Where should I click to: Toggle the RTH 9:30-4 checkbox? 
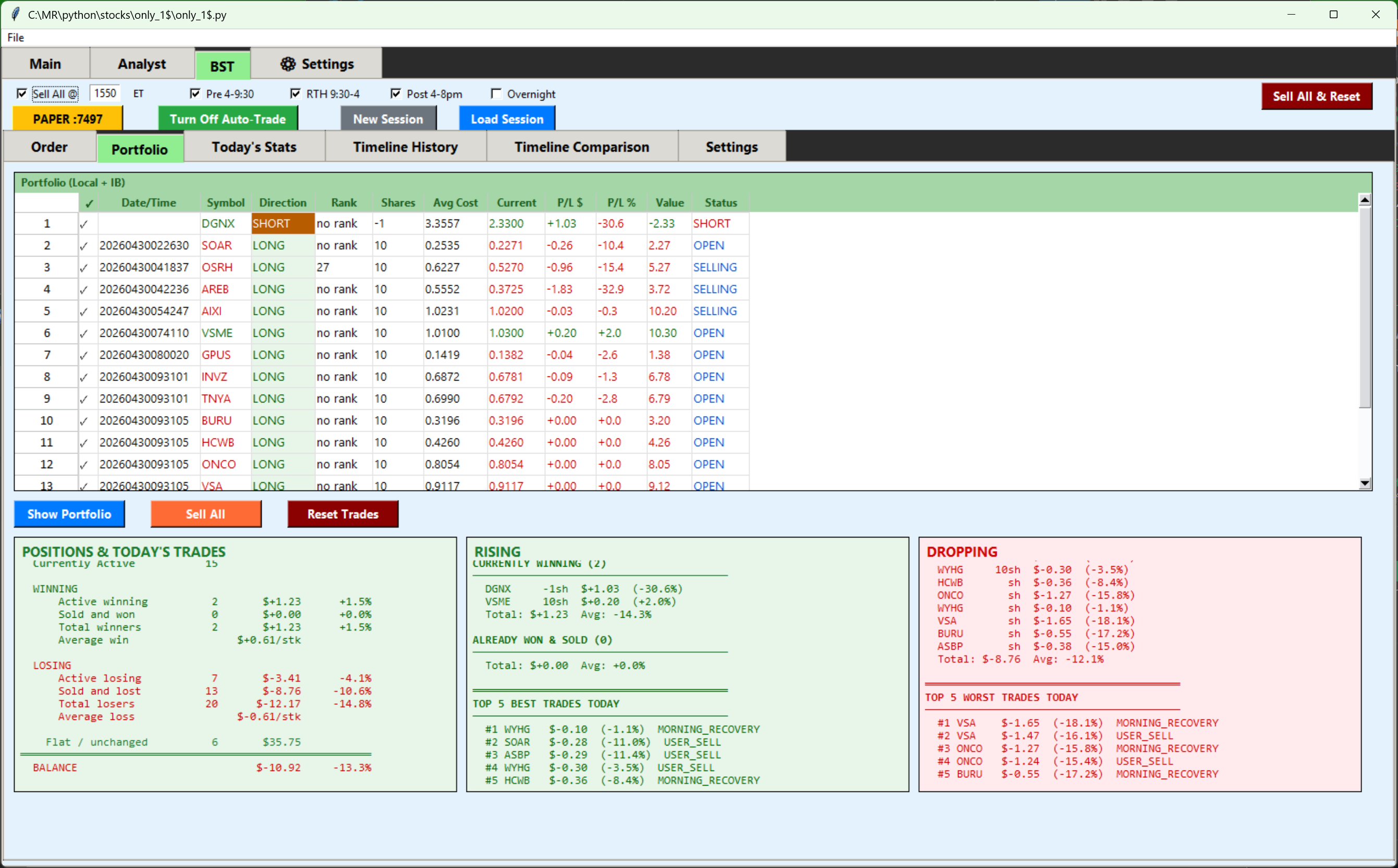296,93
